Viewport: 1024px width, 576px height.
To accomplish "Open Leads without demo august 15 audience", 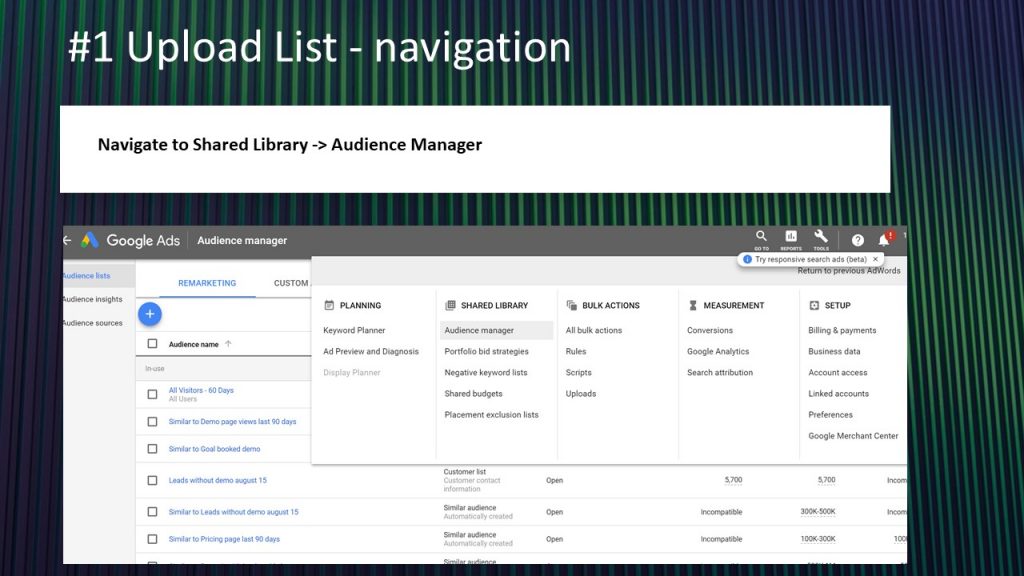I will 217,481.
